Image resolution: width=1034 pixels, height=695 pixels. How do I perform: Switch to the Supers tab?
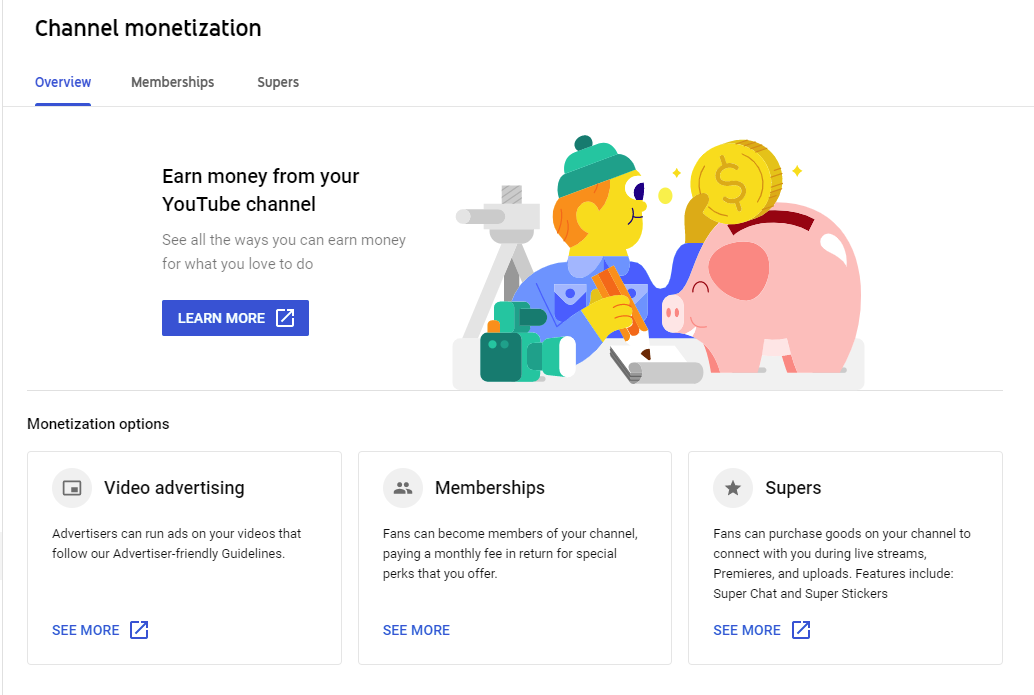pyautogui.click(x=278, y=82)
